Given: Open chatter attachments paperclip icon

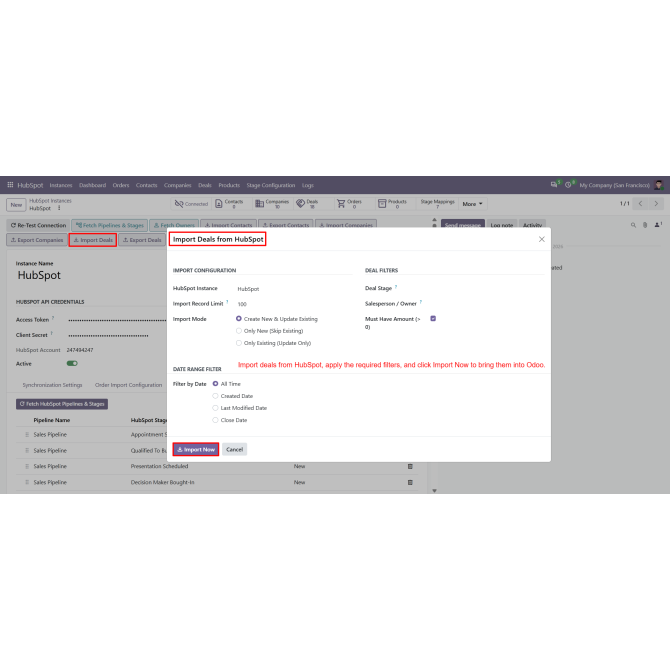Looking at the screenshot, I should tap(645, 225).
